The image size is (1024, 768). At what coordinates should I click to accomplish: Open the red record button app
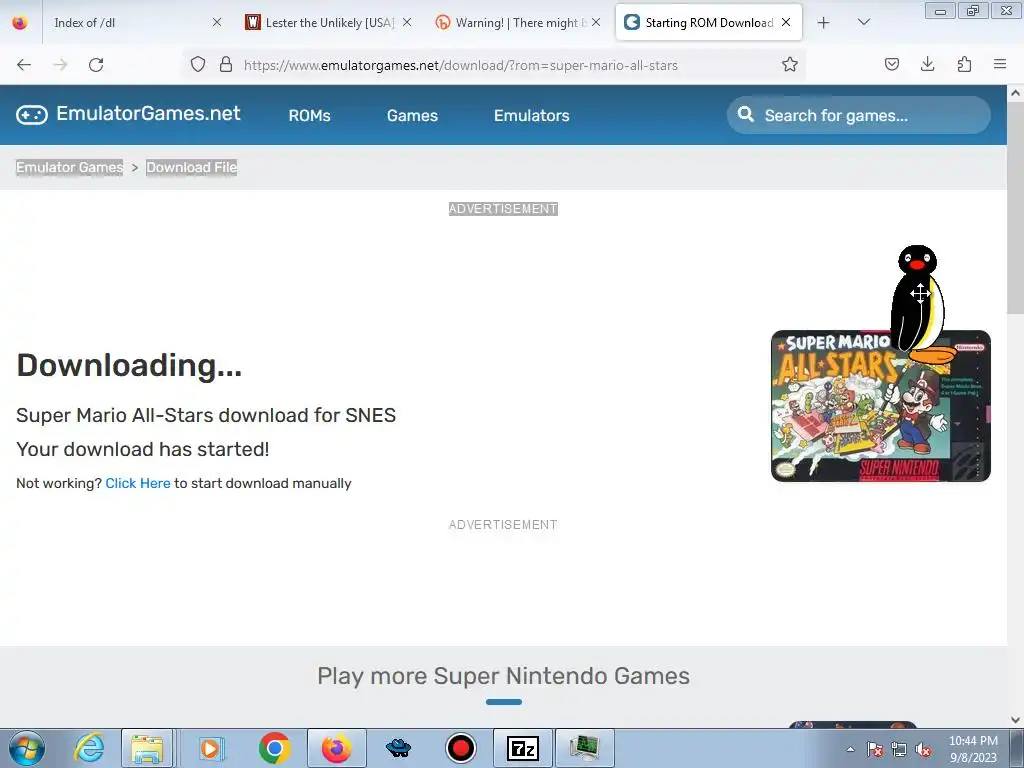coord(460,748)
